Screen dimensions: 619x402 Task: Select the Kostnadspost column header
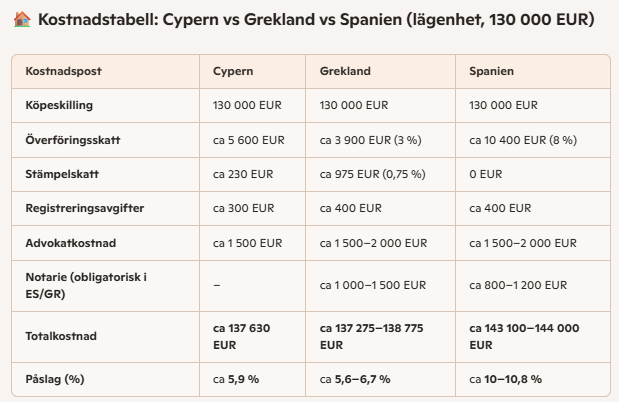pyautogui.click(x=63, y=72)
